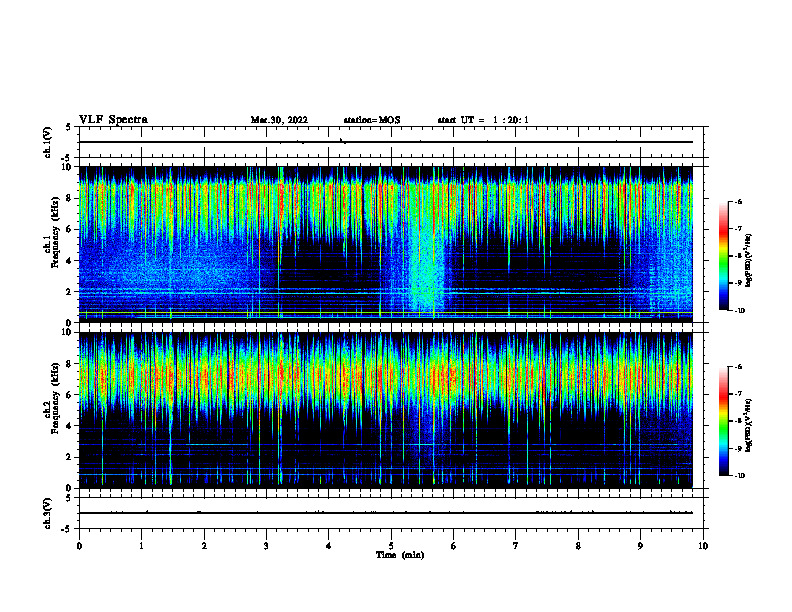Click the "Time (min)" axis label

click(400, 555)
